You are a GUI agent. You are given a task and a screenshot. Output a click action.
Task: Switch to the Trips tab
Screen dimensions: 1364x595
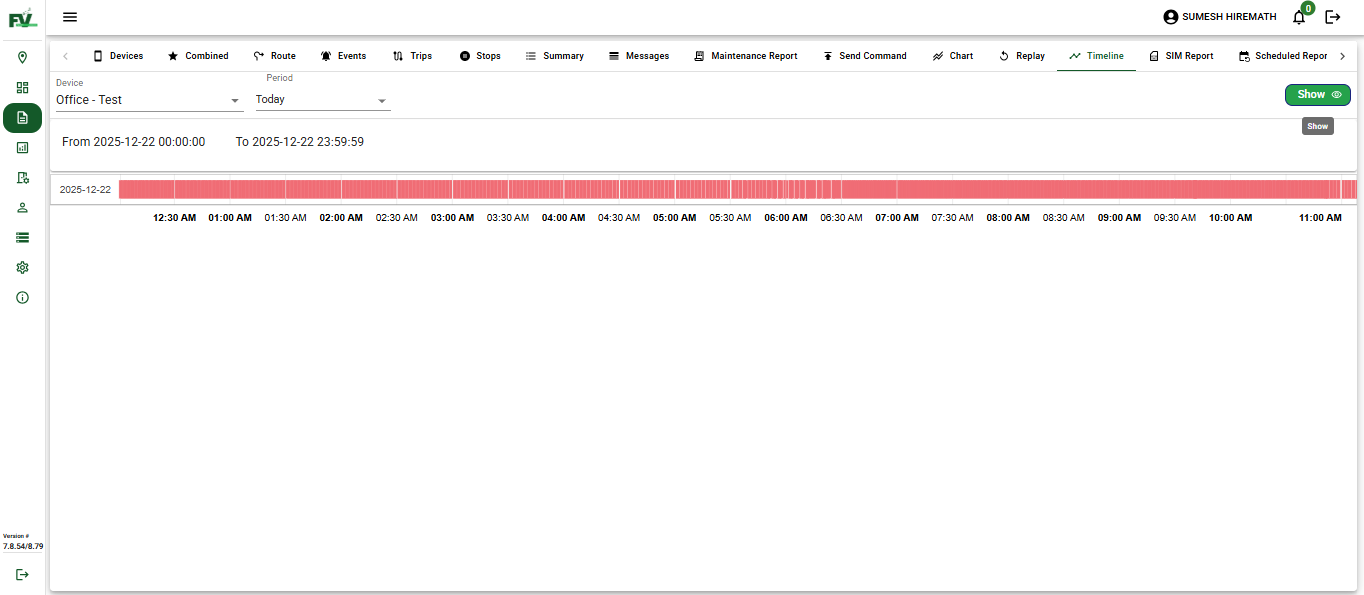[412, 56]
